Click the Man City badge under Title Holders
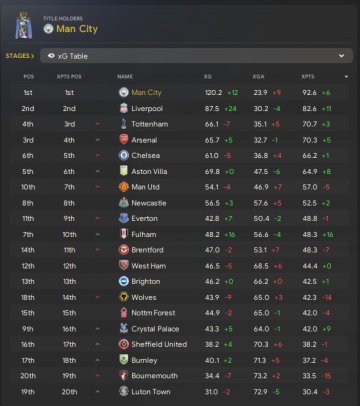 pos(49,29)
